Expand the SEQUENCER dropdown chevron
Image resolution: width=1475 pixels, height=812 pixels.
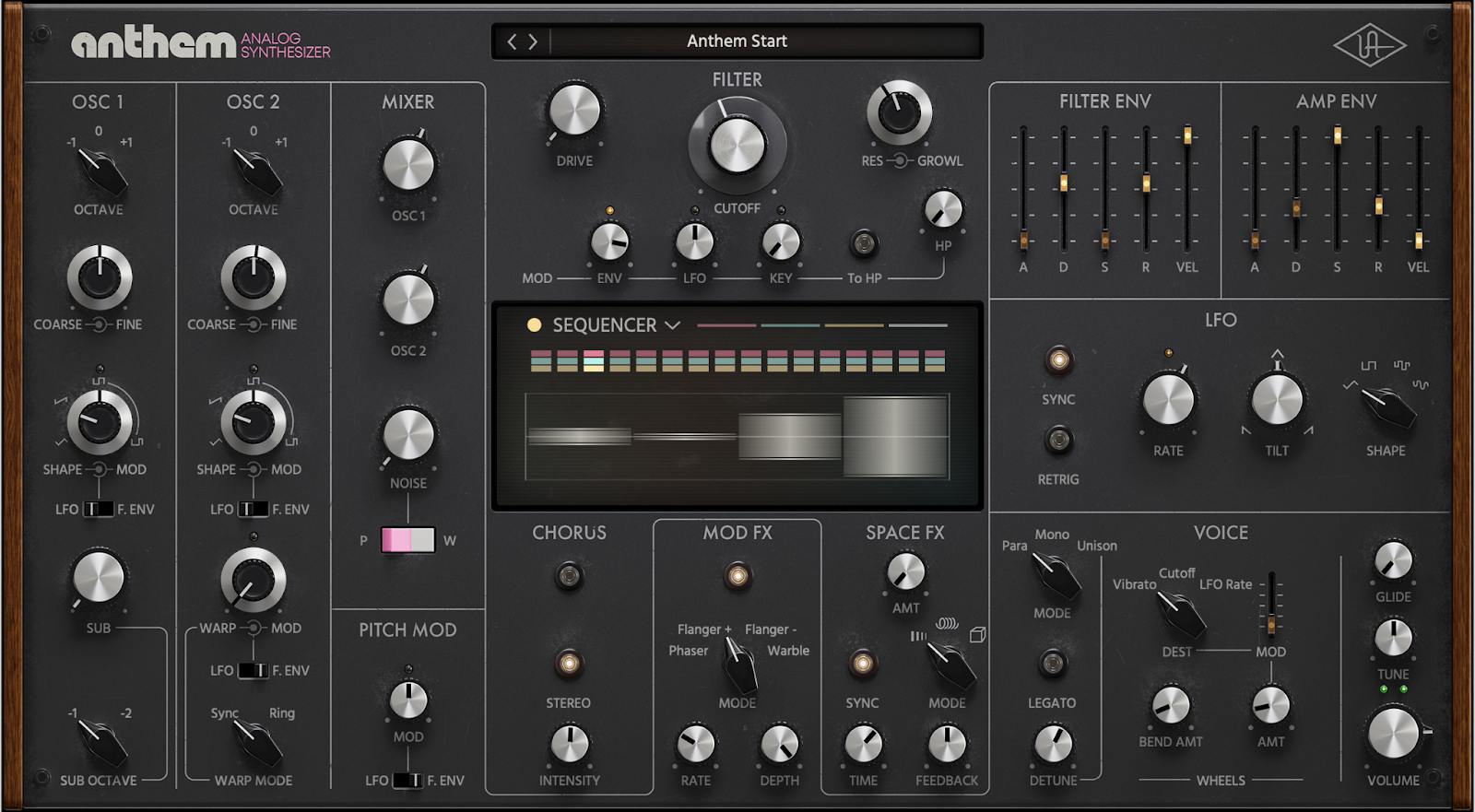673,325
